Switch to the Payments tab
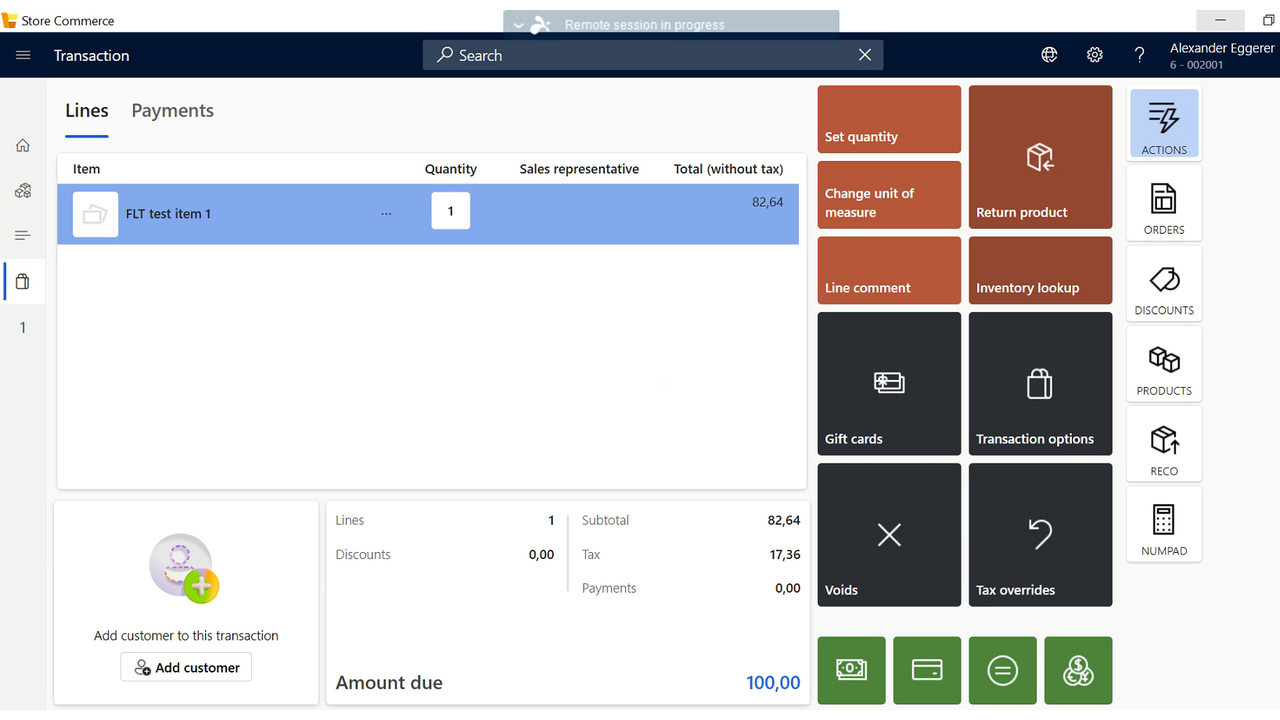1280x720 pixels. pyautogui.click(x=173, y=111)
